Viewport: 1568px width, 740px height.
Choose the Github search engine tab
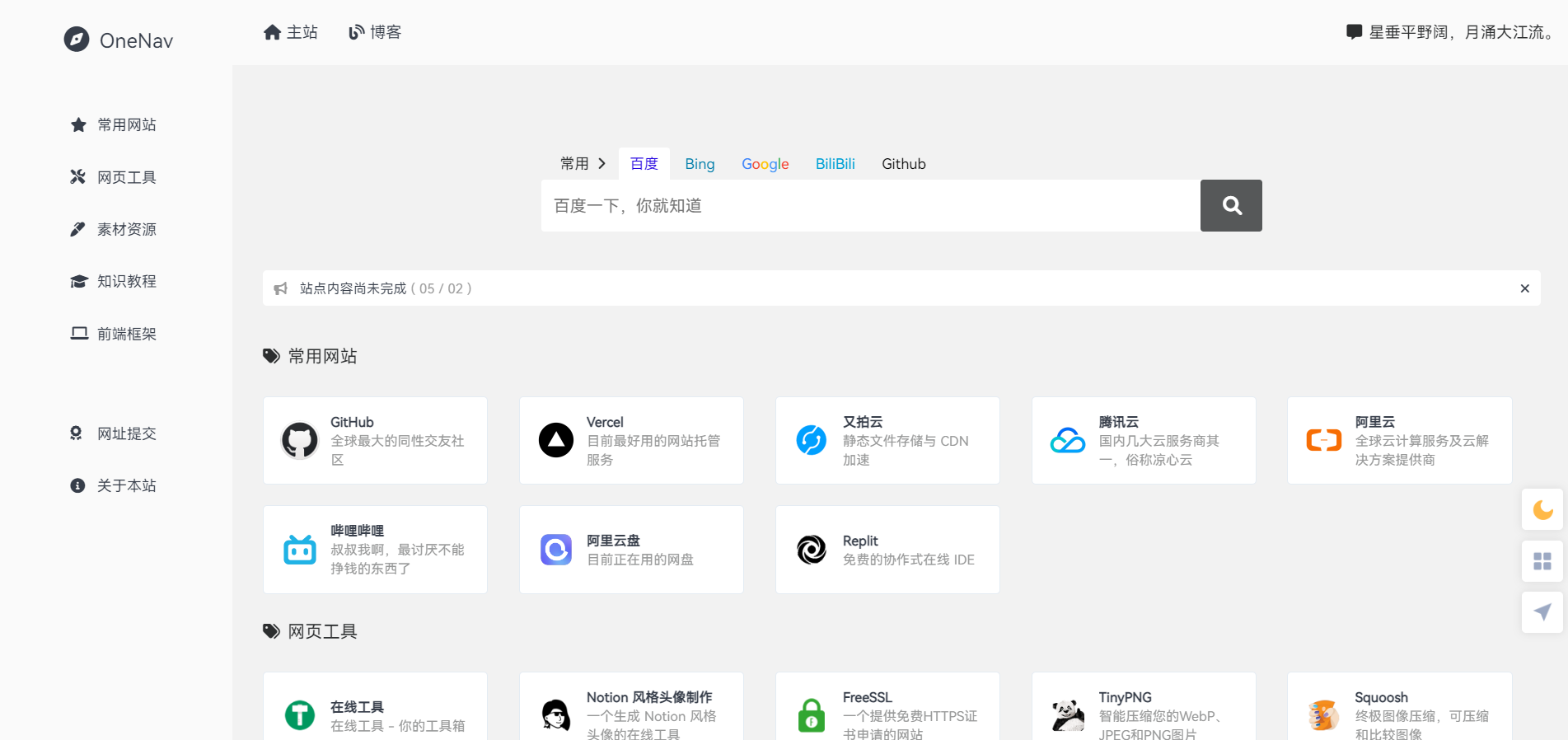click(x=903, y=164)
